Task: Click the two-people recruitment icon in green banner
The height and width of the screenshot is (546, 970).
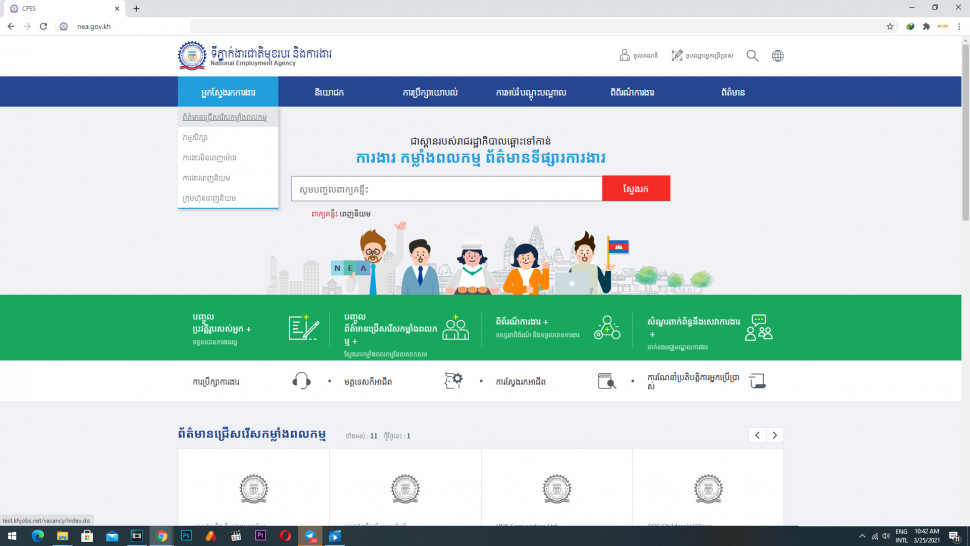Action: [455, 328]
